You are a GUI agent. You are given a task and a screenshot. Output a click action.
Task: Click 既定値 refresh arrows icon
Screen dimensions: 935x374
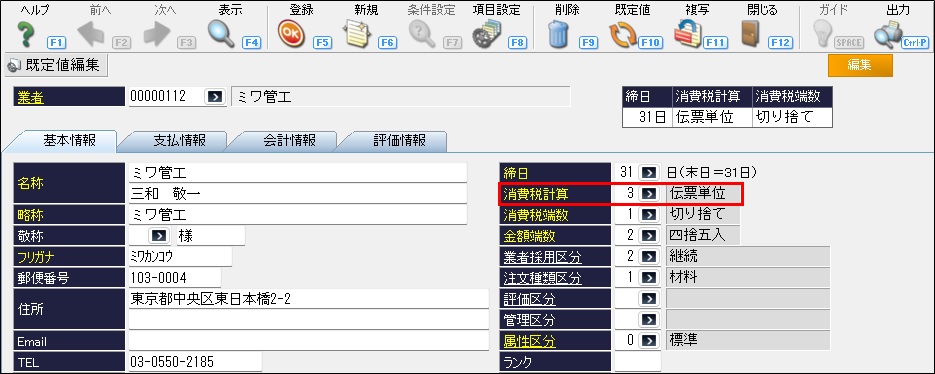point(623,36)
